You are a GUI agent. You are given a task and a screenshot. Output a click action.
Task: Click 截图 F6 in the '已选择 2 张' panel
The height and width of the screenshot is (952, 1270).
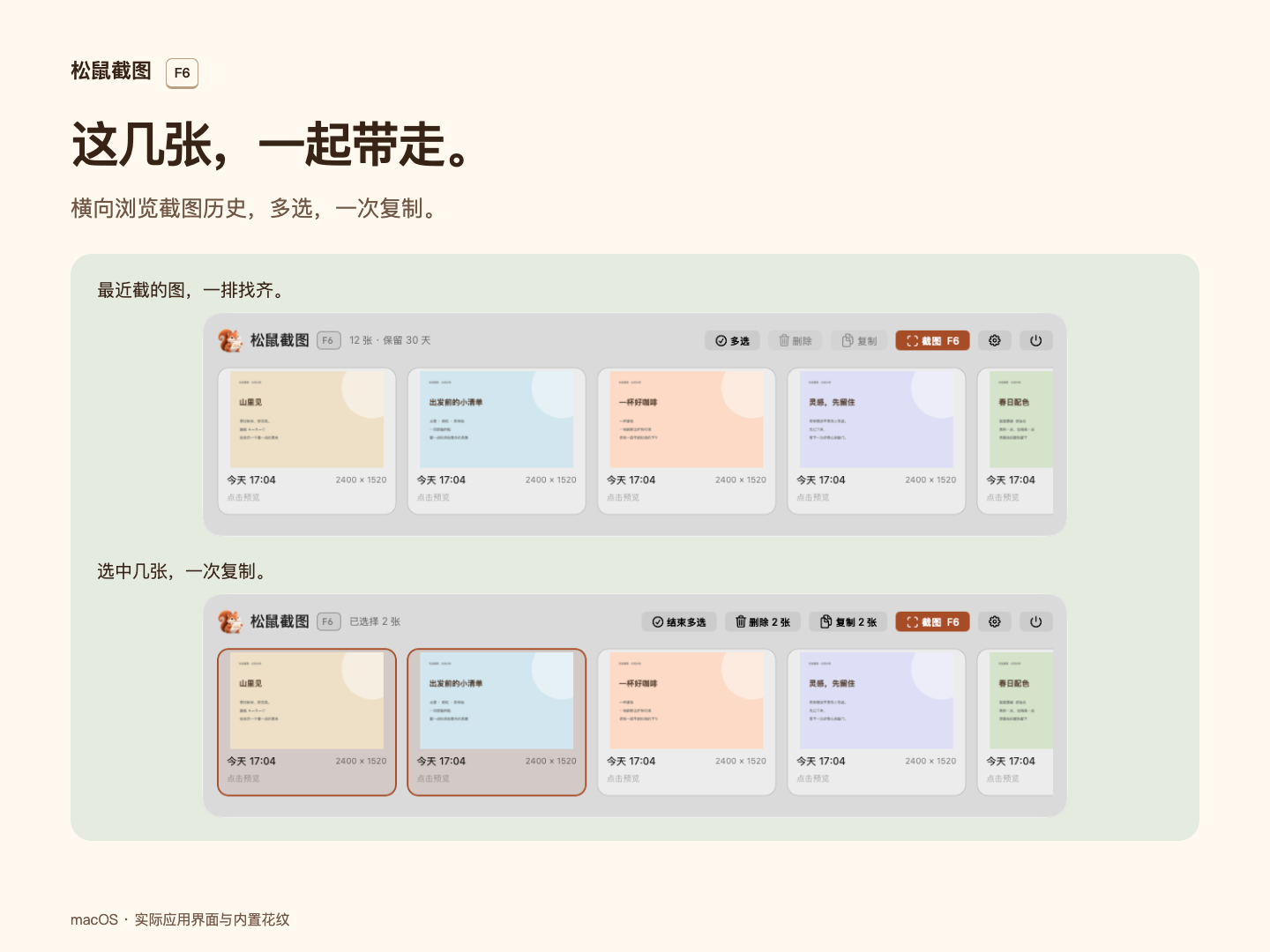[932, 621]
